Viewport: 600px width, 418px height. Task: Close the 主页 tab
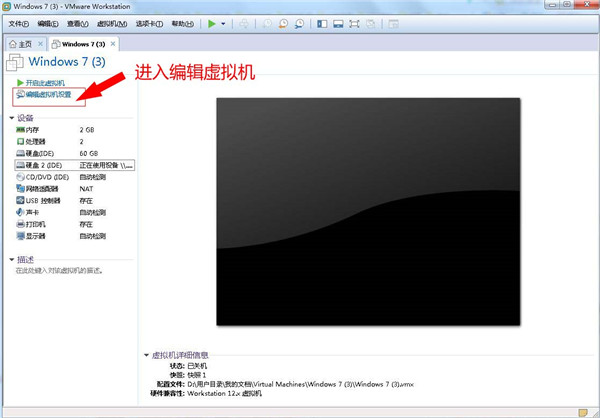40,44
